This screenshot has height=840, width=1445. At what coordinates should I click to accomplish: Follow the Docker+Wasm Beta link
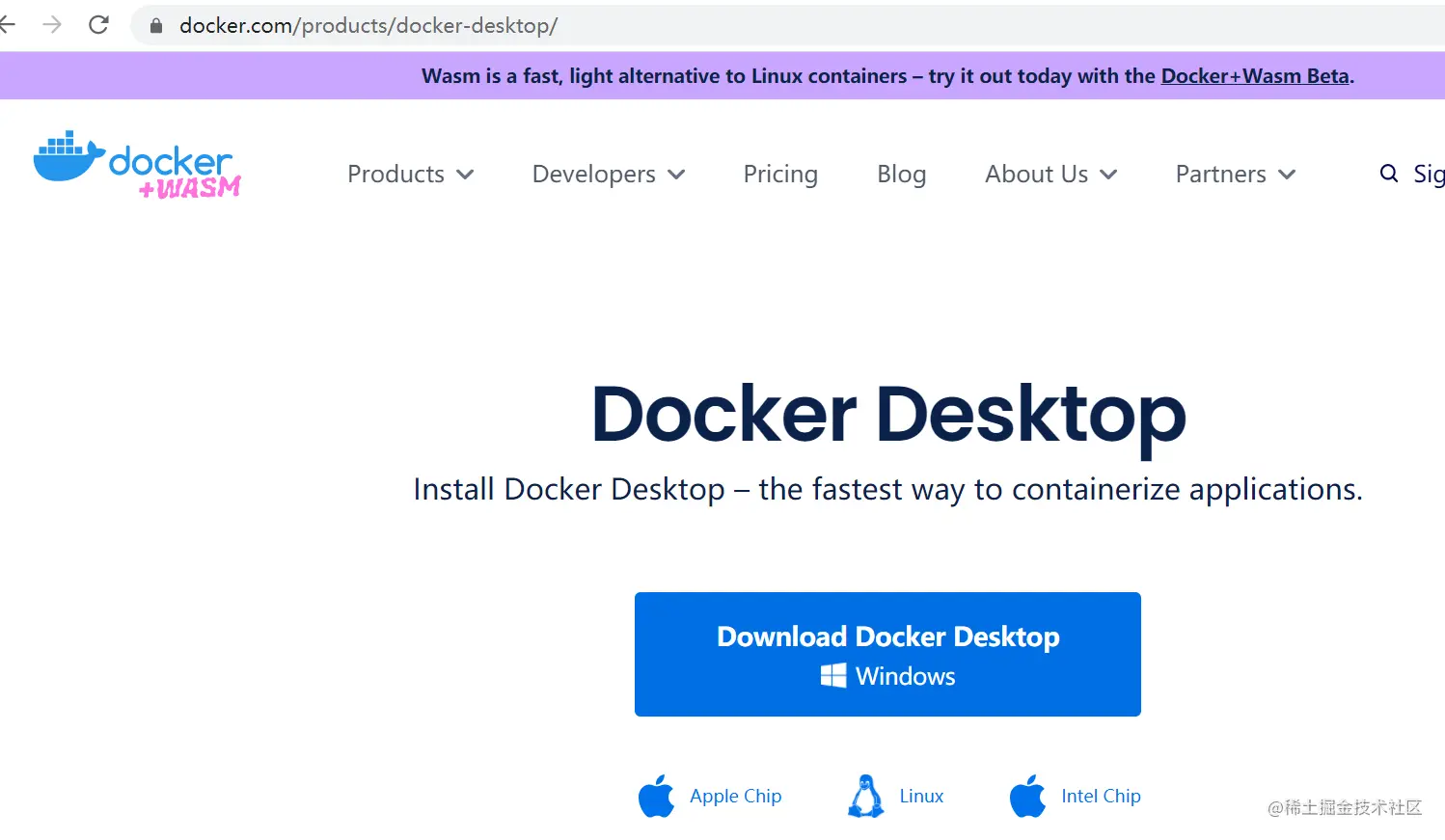pos(1255,76)
